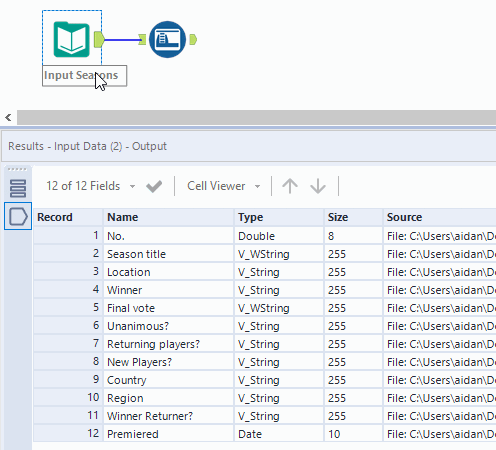Click the Browse tool output anchor

[x=193, y=40]
